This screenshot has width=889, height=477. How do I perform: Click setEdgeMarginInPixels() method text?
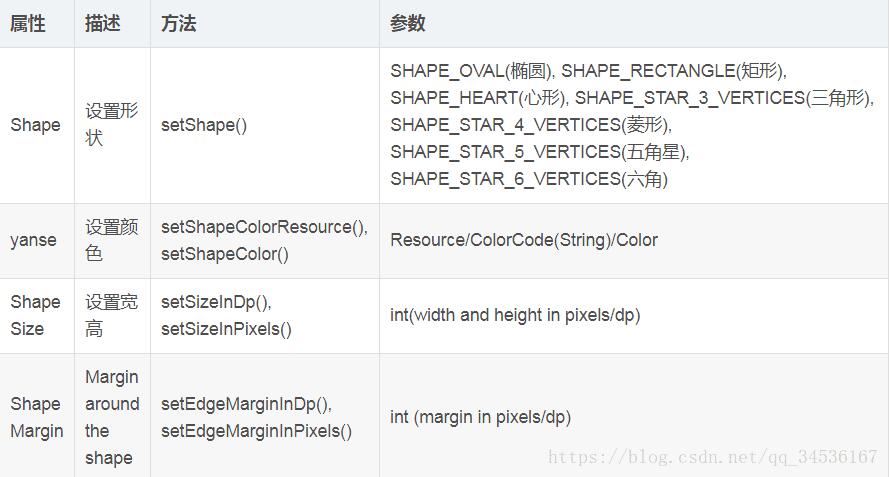257,431
